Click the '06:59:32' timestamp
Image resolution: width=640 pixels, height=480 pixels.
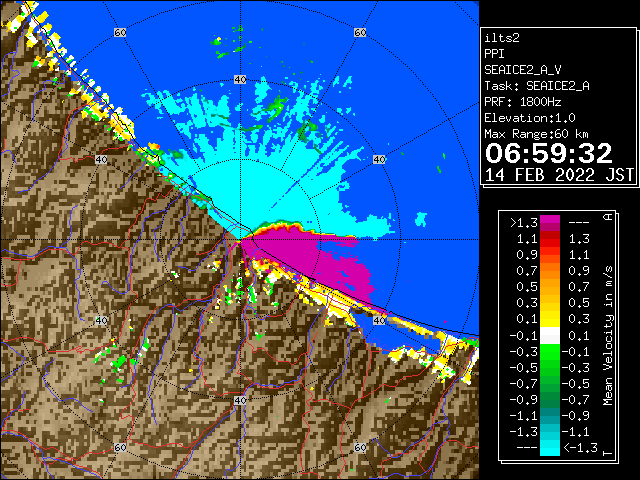tap(549, 153)
